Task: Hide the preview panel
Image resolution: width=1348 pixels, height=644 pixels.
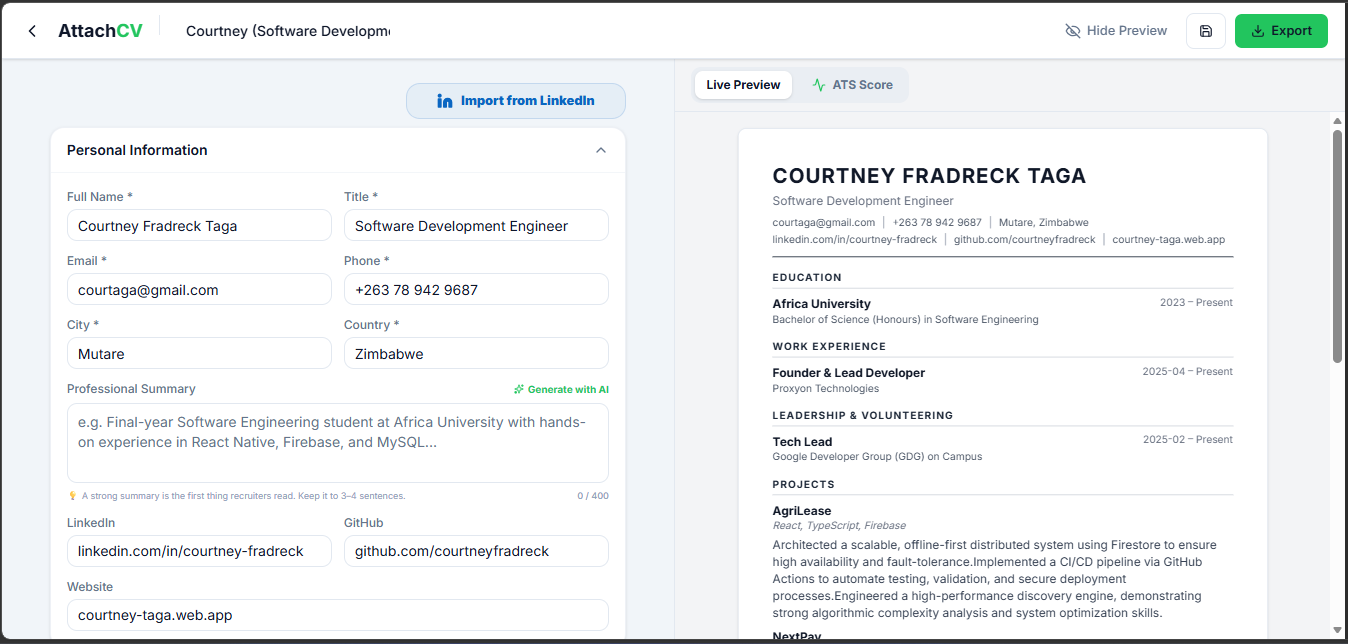Action: click(x=1116, y=31)
